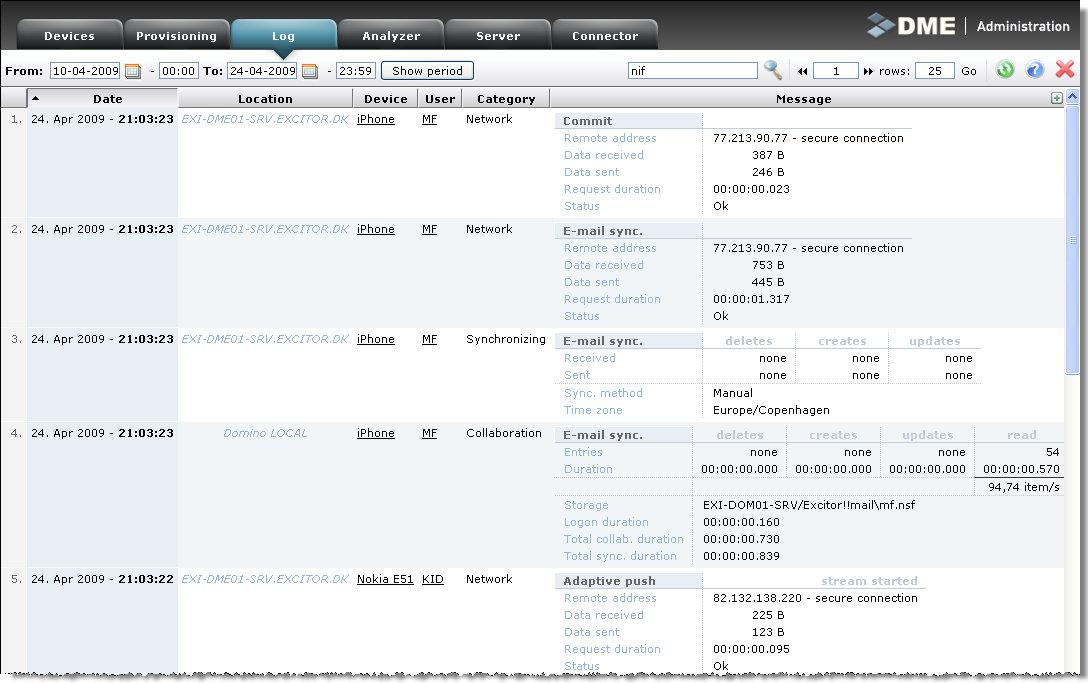
Task: Click the green refresh icon
Action: [1005, 70]
